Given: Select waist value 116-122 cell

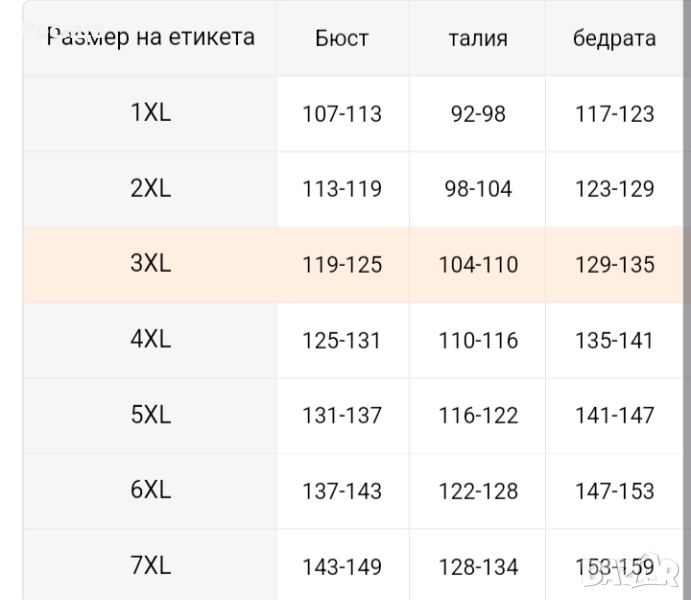Looking at the screenshot, I should [x=478, y=416].
